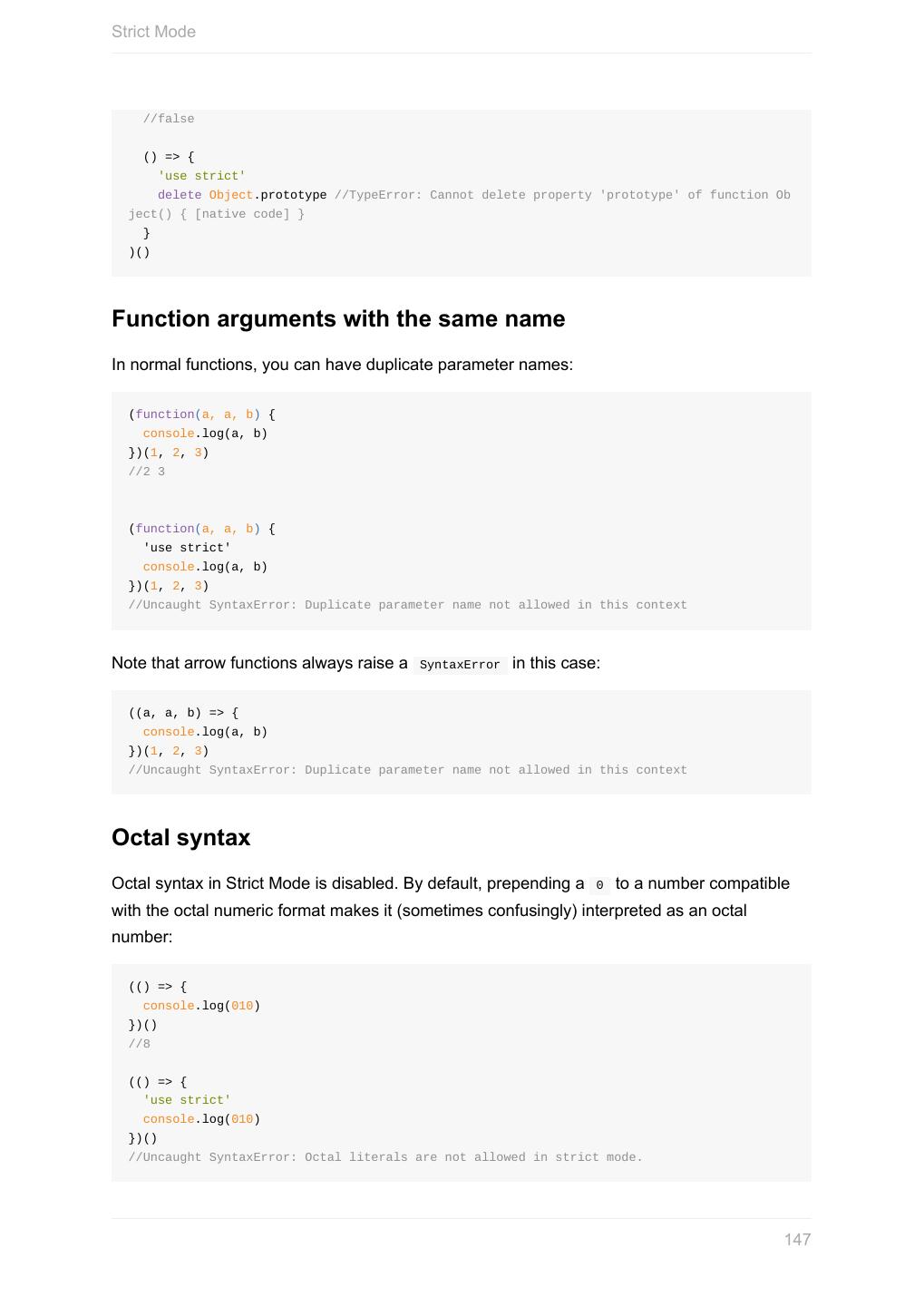Click the "Octal syntax in Strict Mode is disabled" sentence
The width and height of the screenshot is (924, 1306).
346,883
